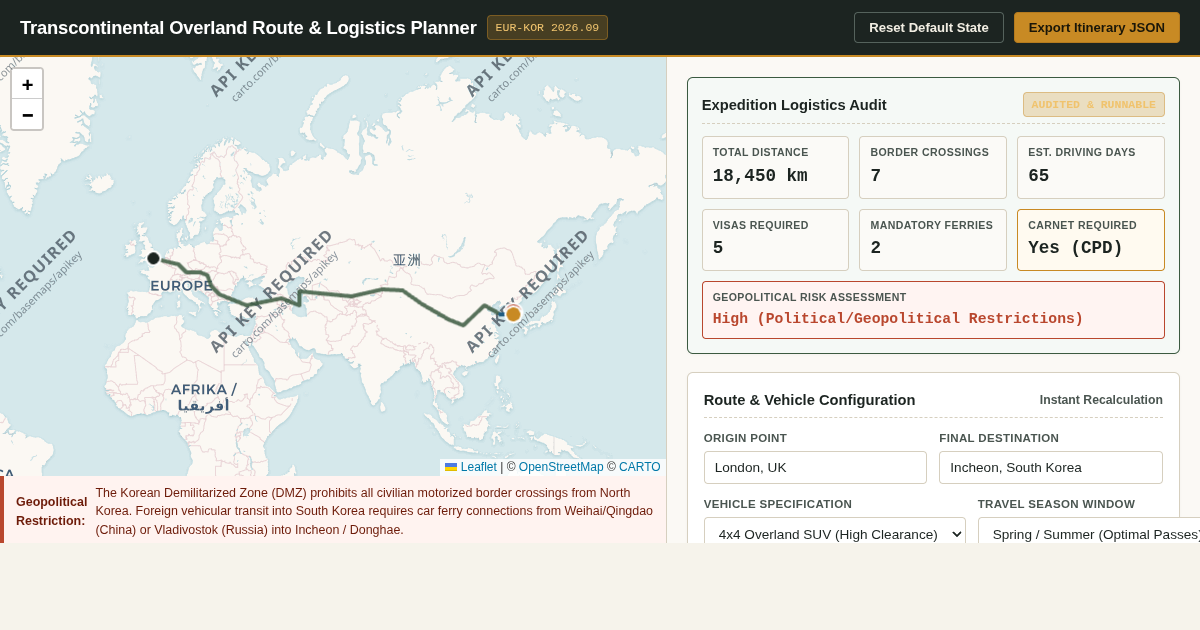Reset the planner to default state
This screenshot has width=1200, height=630.
929,27
